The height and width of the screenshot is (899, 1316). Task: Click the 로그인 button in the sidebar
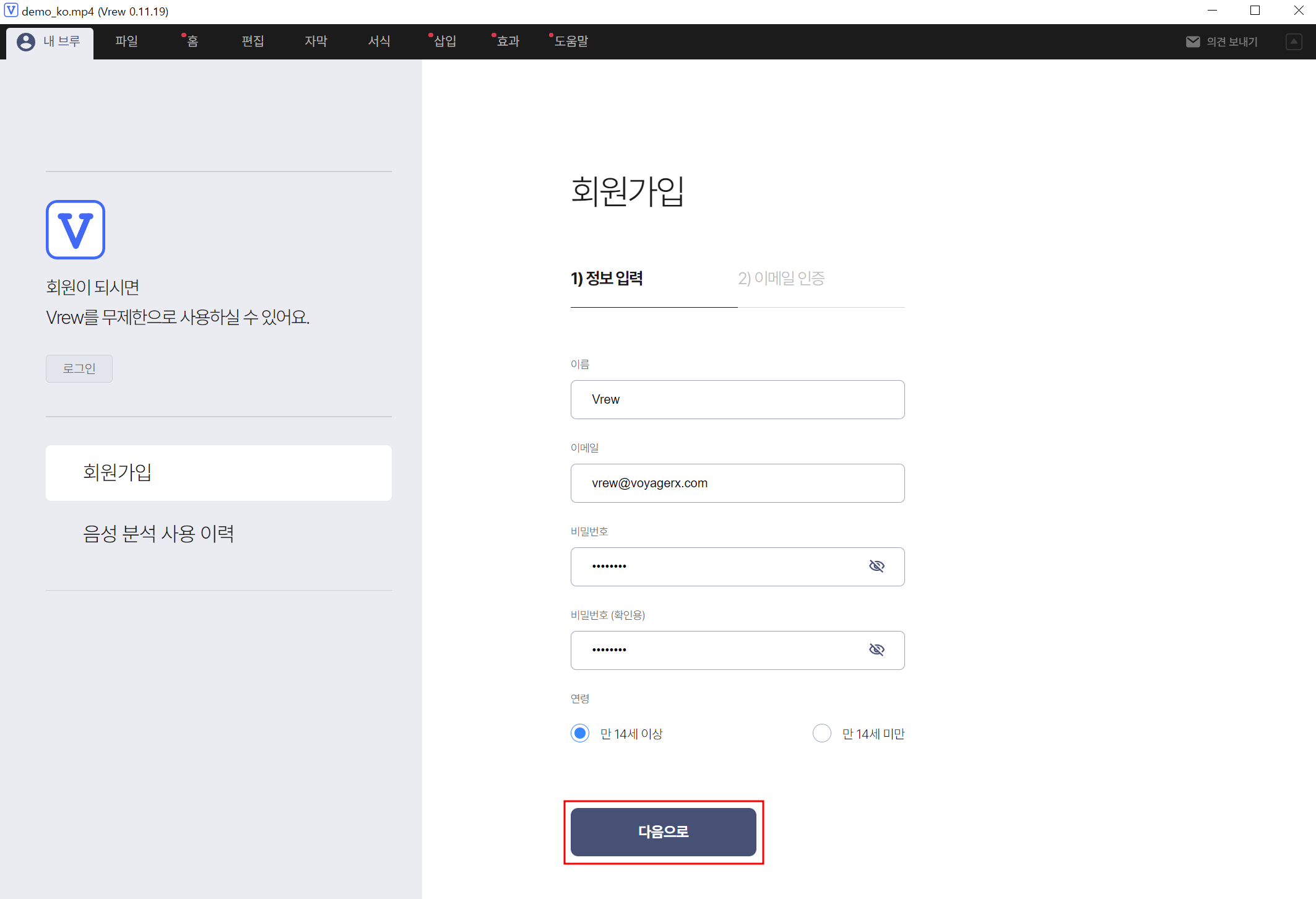click(x=79, y=368)
